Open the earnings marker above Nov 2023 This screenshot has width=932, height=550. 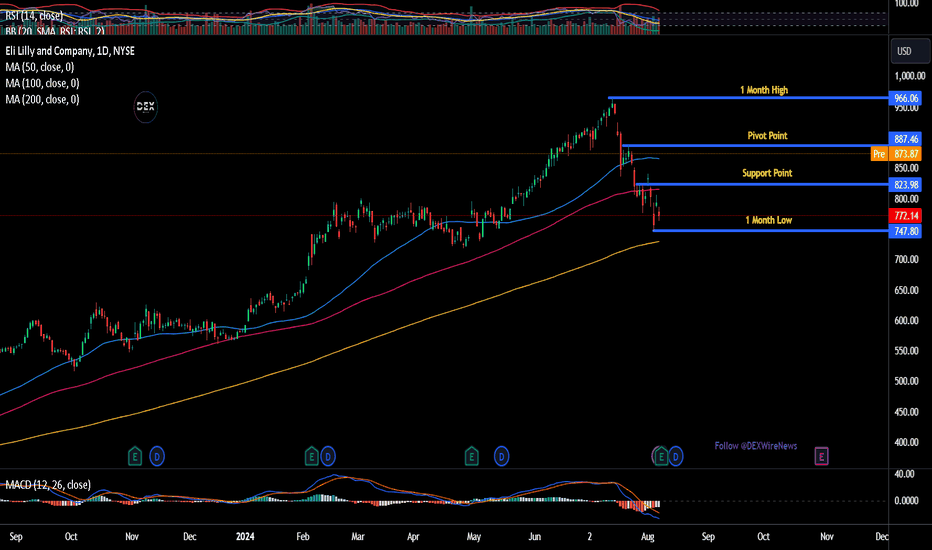pyautogui.click(x=135, y=457)
